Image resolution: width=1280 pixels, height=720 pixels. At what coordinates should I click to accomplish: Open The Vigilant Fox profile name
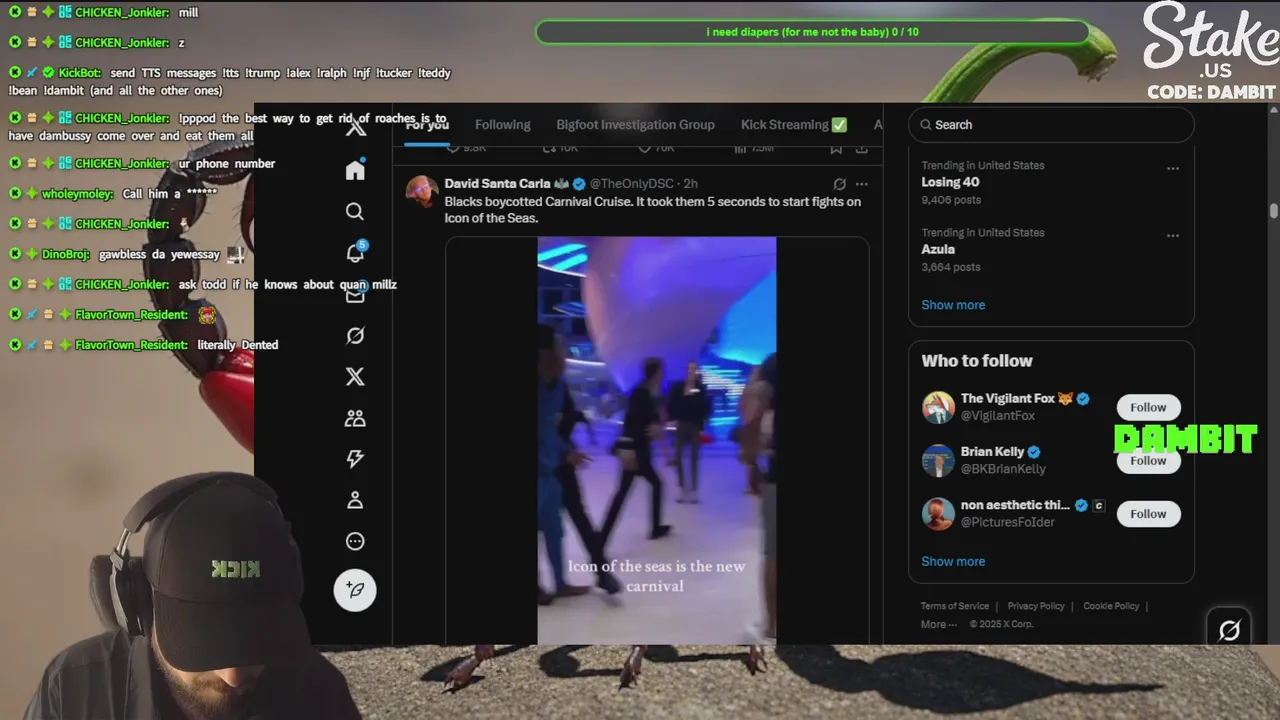pos(1008,398)
